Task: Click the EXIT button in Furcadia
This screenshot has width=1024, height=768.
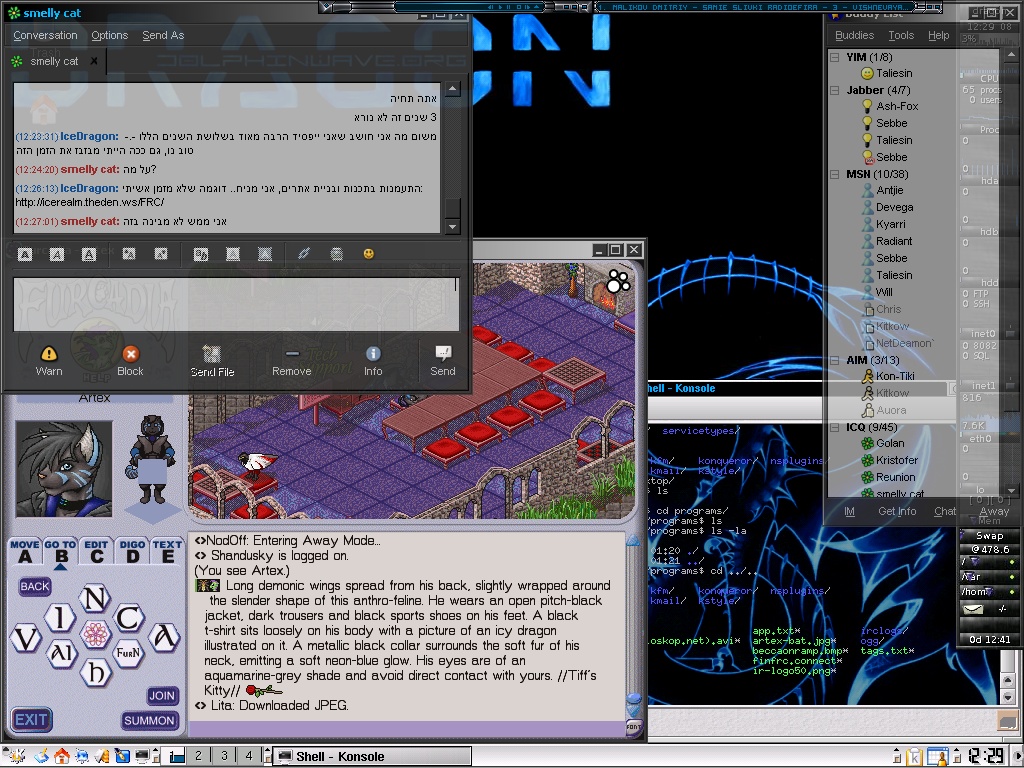Action: pyautogui.click(x=31, y=720)
